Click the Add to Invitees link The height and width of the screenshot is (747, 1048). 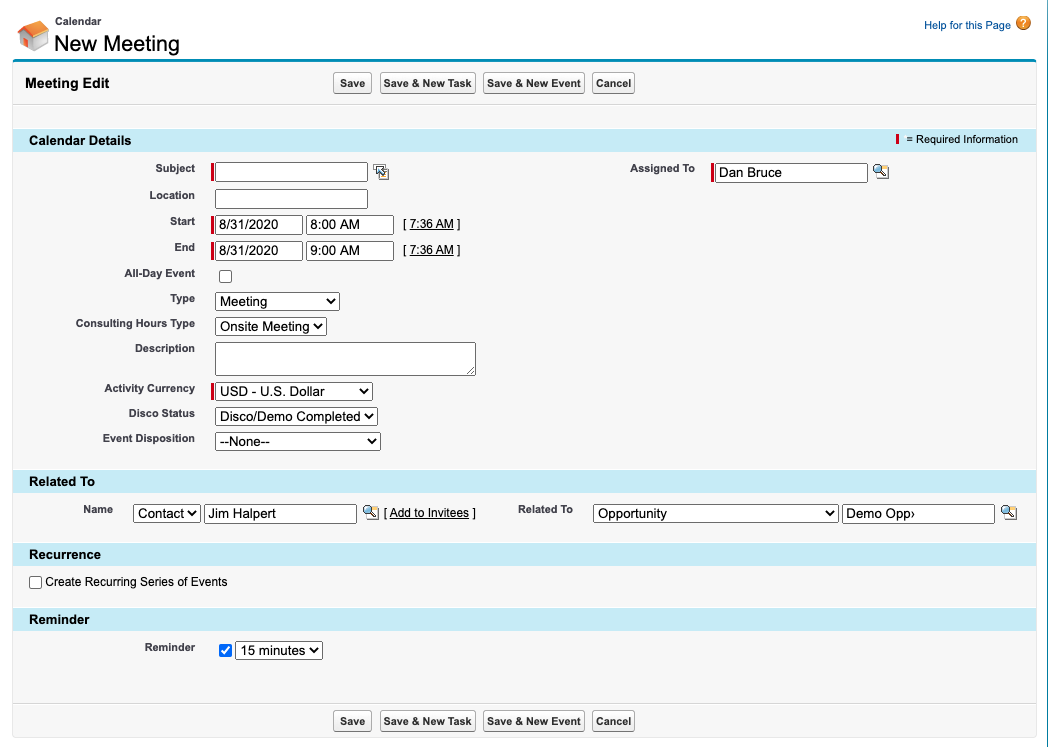pyautogui.click(x=429, y=512)
